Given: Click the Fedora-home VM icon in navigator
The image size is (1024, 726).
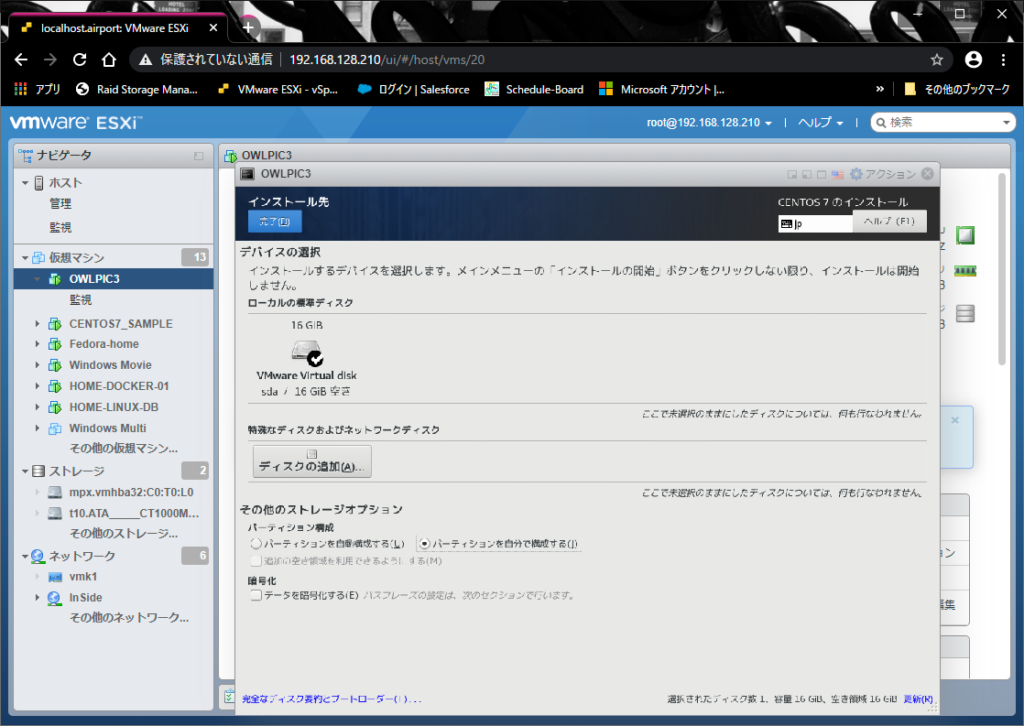Looking at the screenshot, I should point(56,344).
